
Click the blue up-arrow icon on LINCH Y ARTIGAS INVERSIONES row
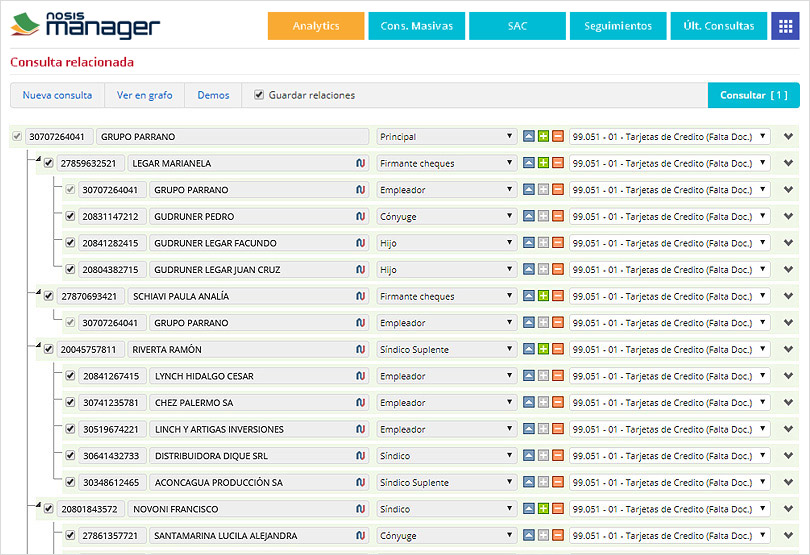528,429
